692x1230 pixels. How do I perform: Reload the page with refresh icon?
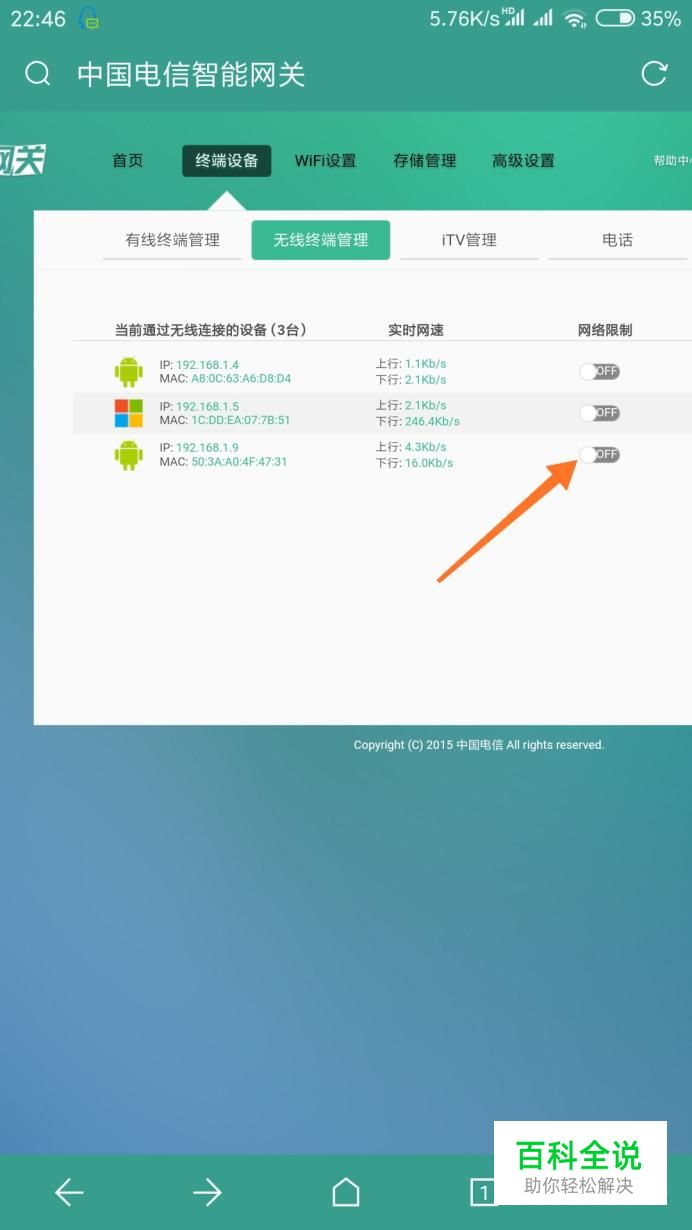pos(654,74)
